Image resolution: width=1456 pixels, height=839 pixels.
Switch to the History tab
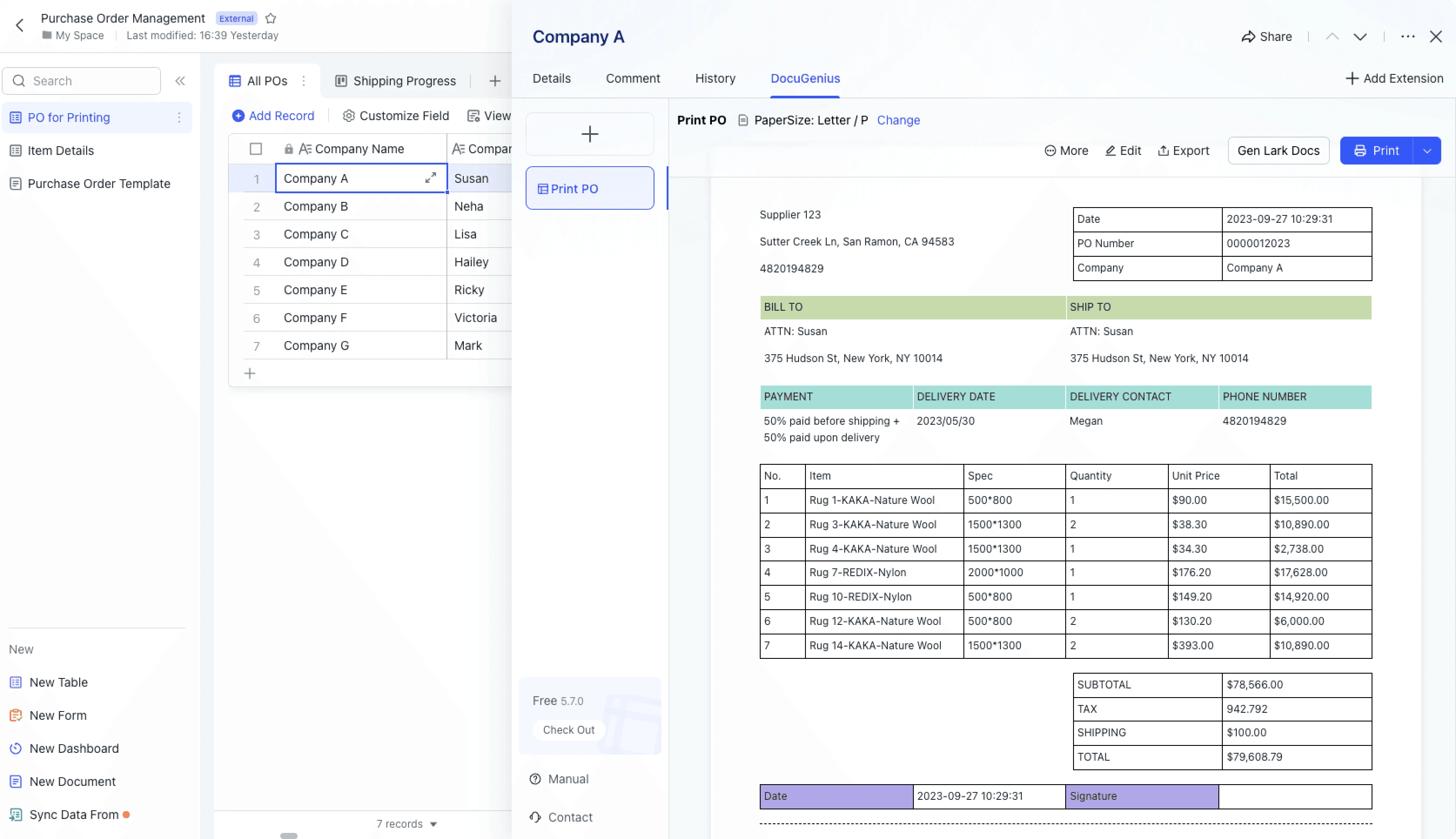pyautogui.click(x=715, y=78)
